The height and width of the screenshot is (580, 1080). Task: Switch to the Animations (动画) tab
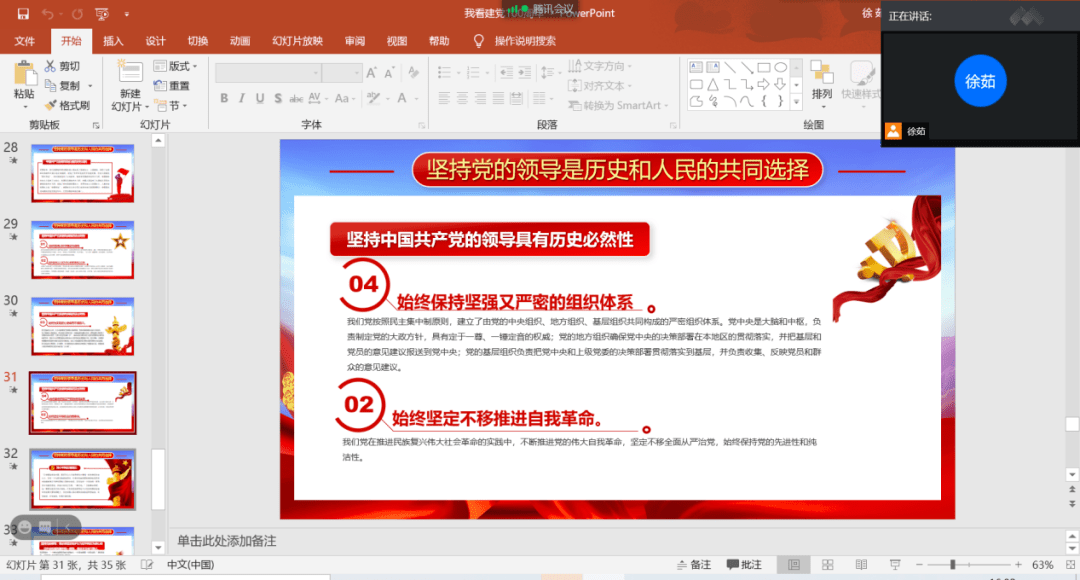click(240, 41)
